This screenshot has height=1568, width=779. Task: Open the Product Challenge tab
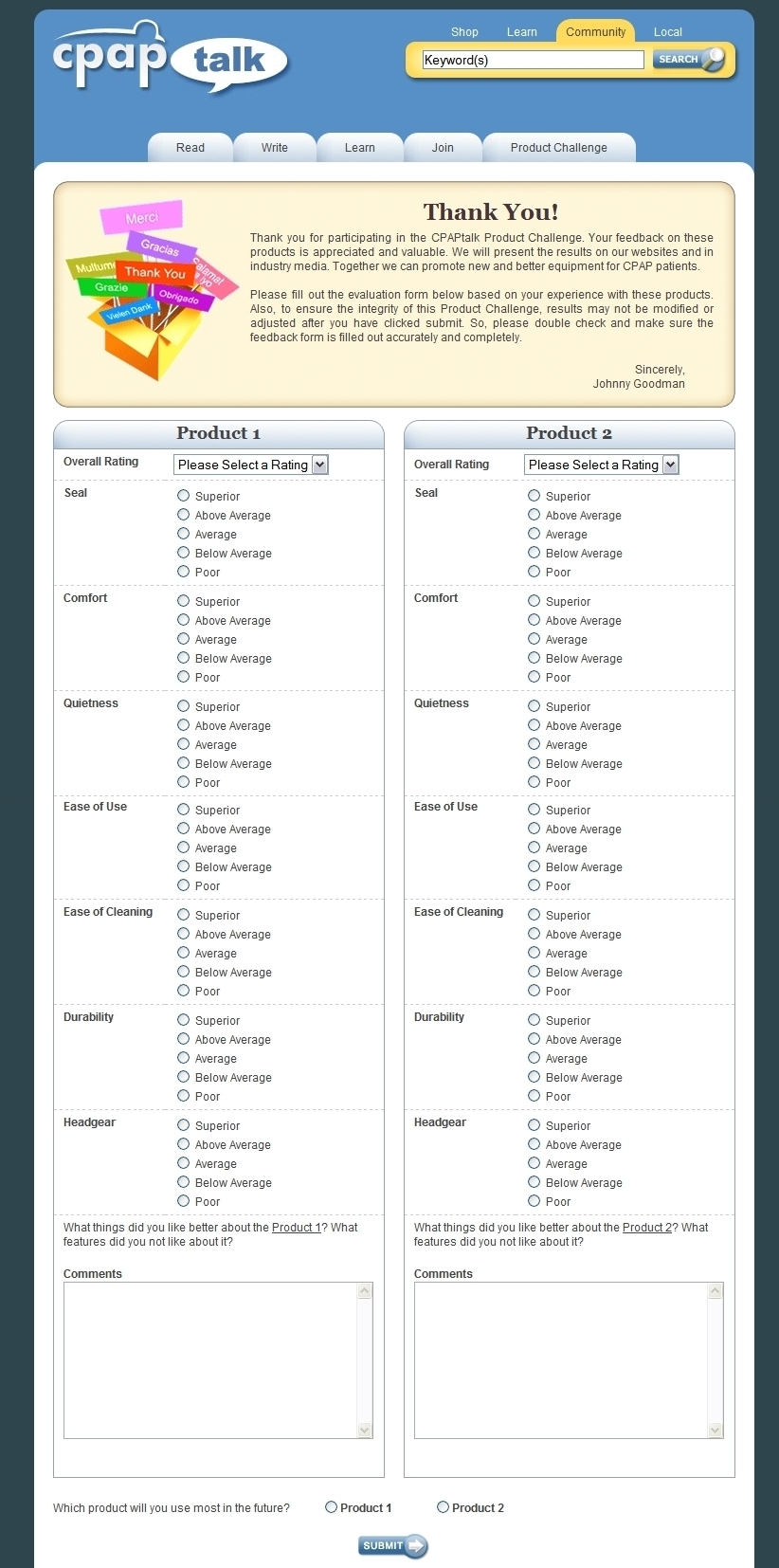(x=559, y=148)
